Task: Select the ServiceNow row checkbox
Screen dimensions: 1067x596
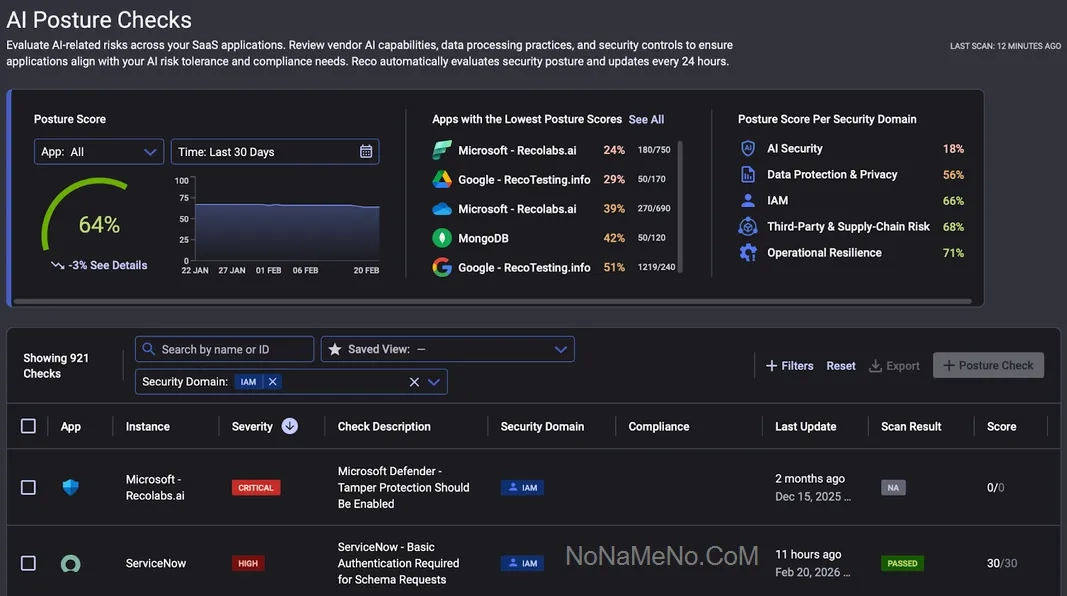Action: (28, 563)
